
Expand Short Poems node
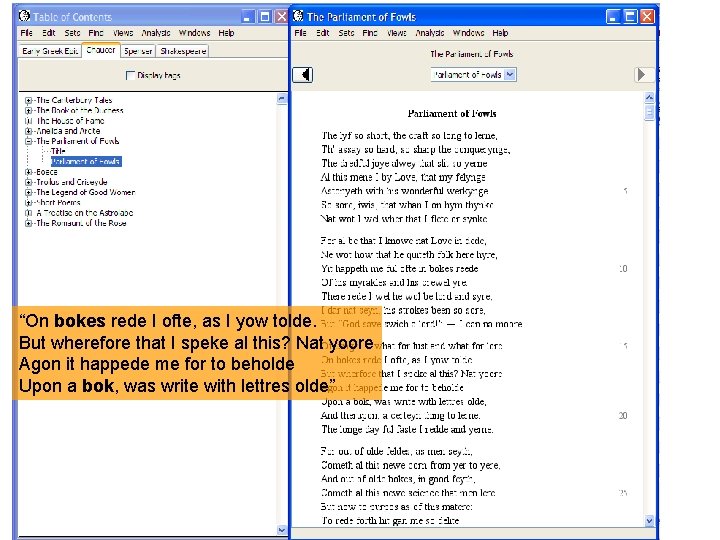pyautogui.click(x=28, y=202)
